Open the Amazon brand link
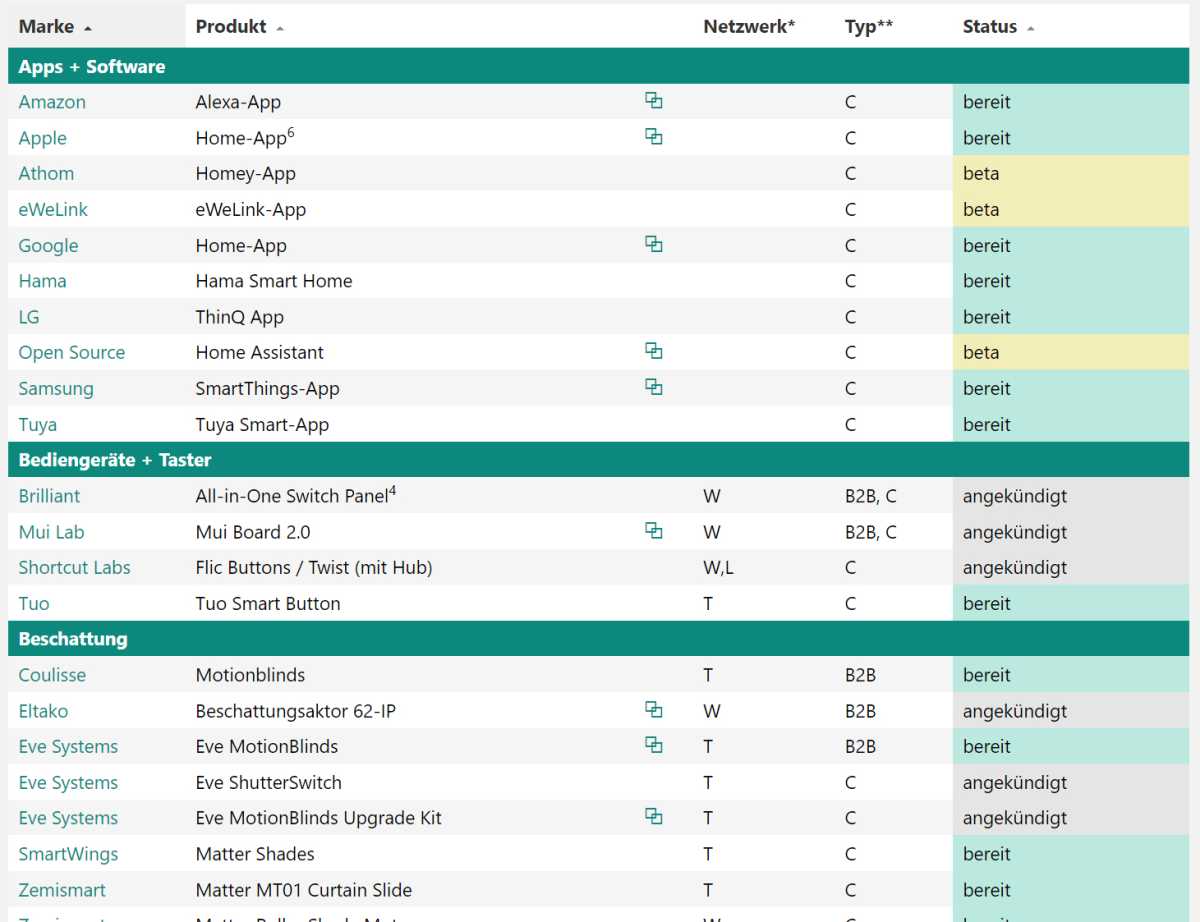This screenshot has width=1200, height=922. pos(52,102)
